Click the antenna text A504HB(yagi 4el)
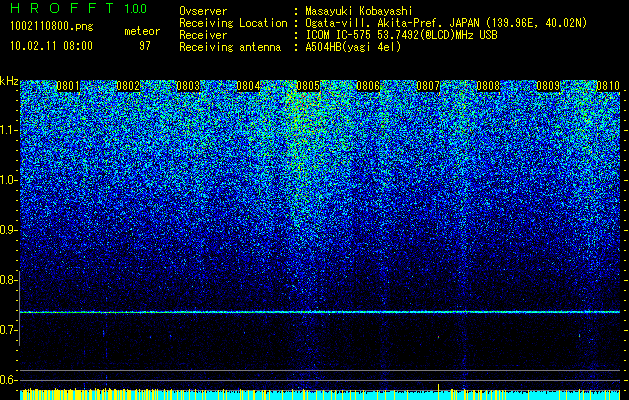Image resolution: width=629 pixels, height=400 pixels. tap(353, 47)
